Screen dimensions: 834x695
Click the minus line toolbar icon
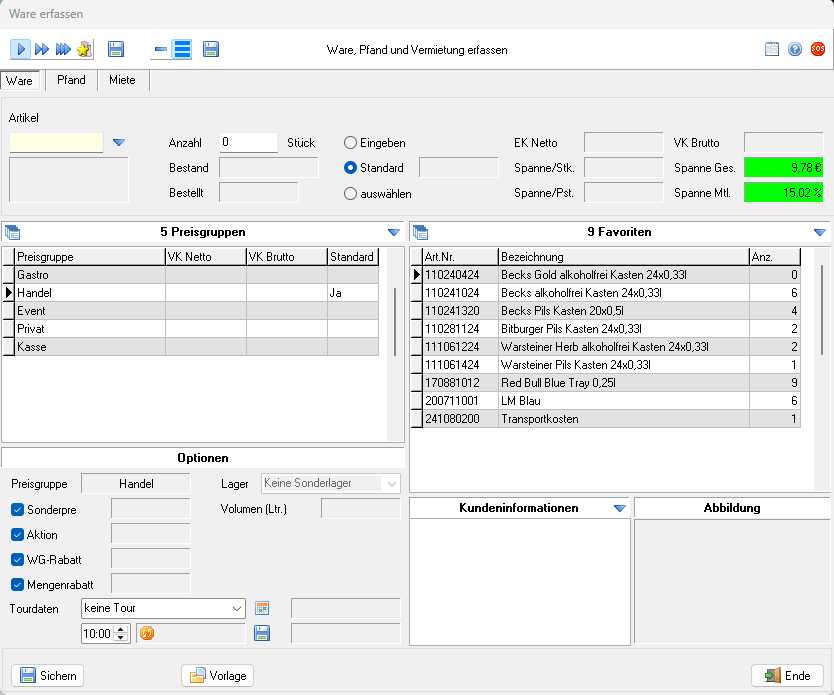point(161,49)
